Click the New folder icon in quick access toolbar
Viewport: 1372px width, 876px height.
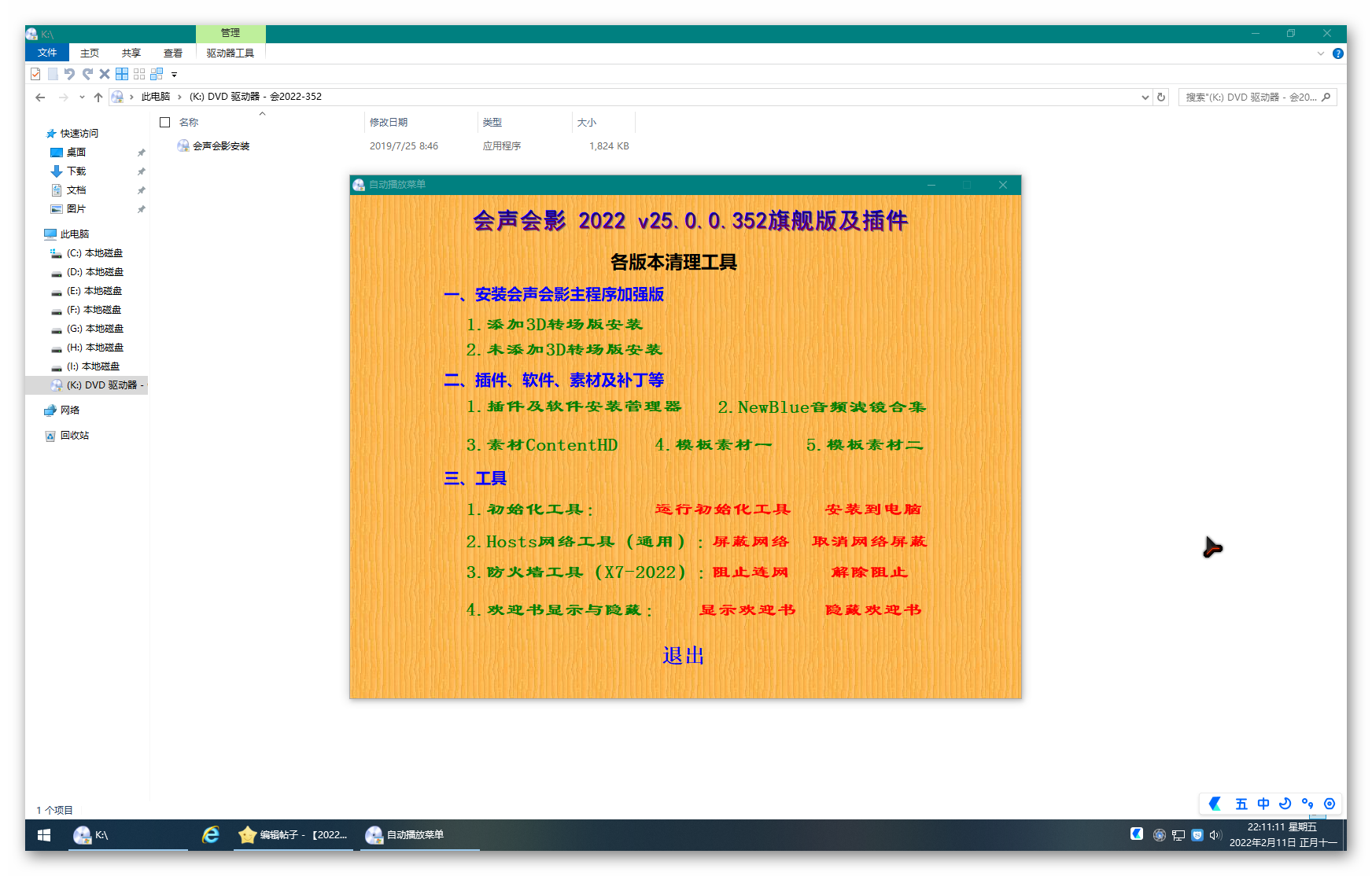(53, 74)
